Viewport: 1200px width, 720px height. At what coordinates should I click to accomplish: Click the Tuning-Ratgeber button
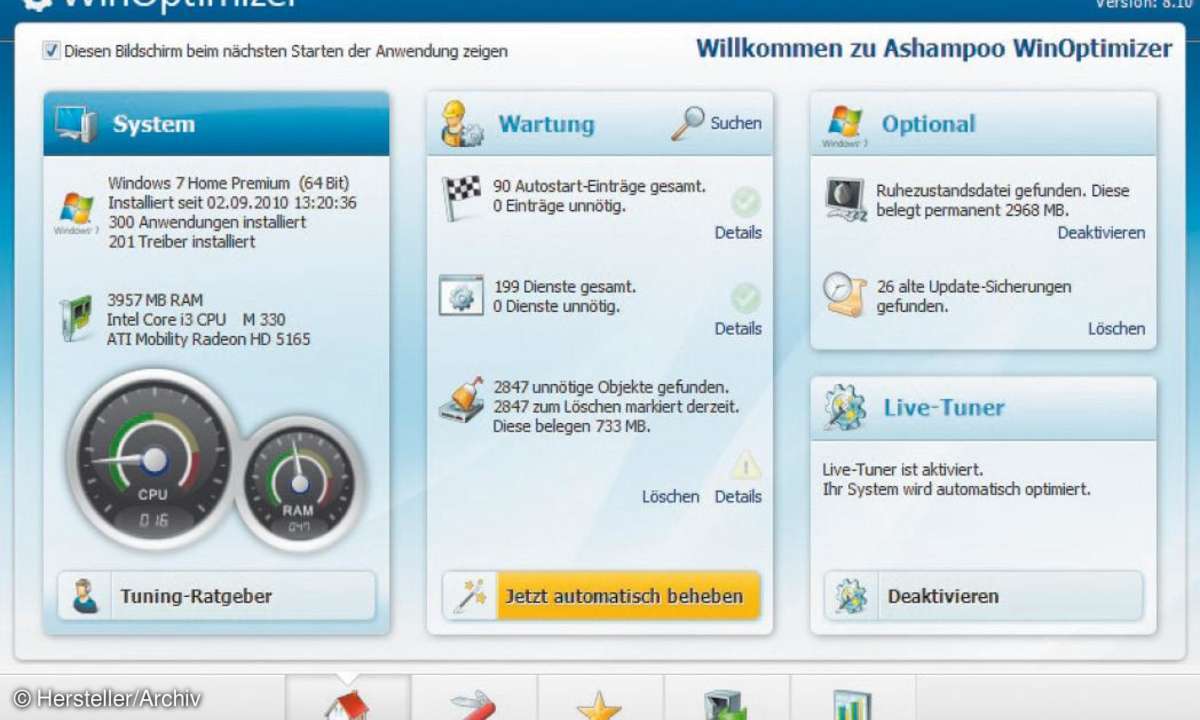point(216,596)
